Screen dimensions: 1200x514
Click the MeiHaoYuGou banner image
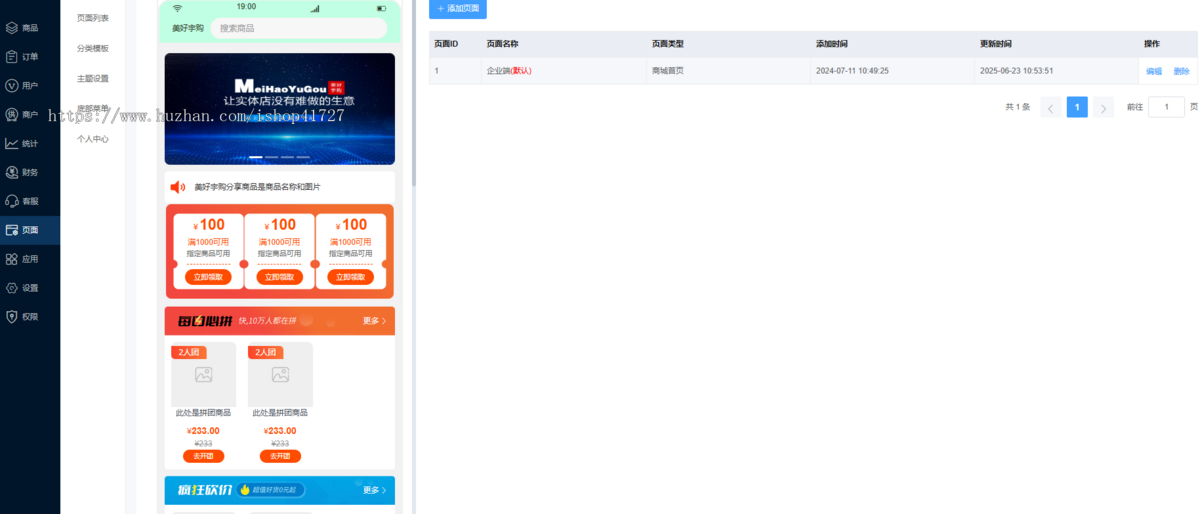280,109
